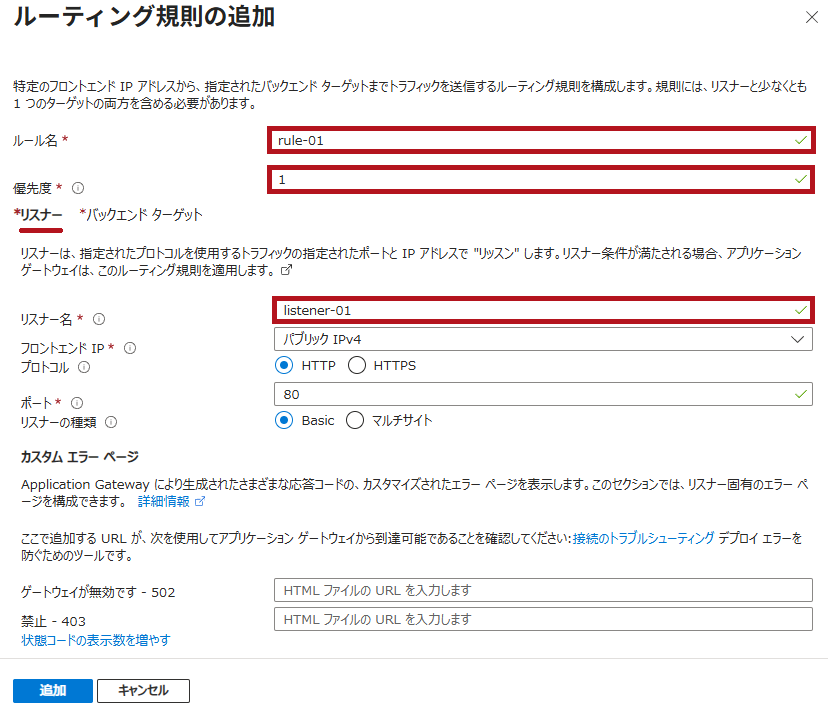Click the info icon next to プロトコル
This screenshot has height=712, width=828.
84,367
